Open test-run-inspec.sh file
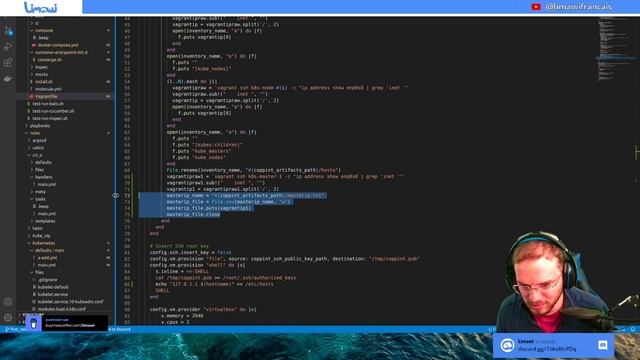 [50, 118]
